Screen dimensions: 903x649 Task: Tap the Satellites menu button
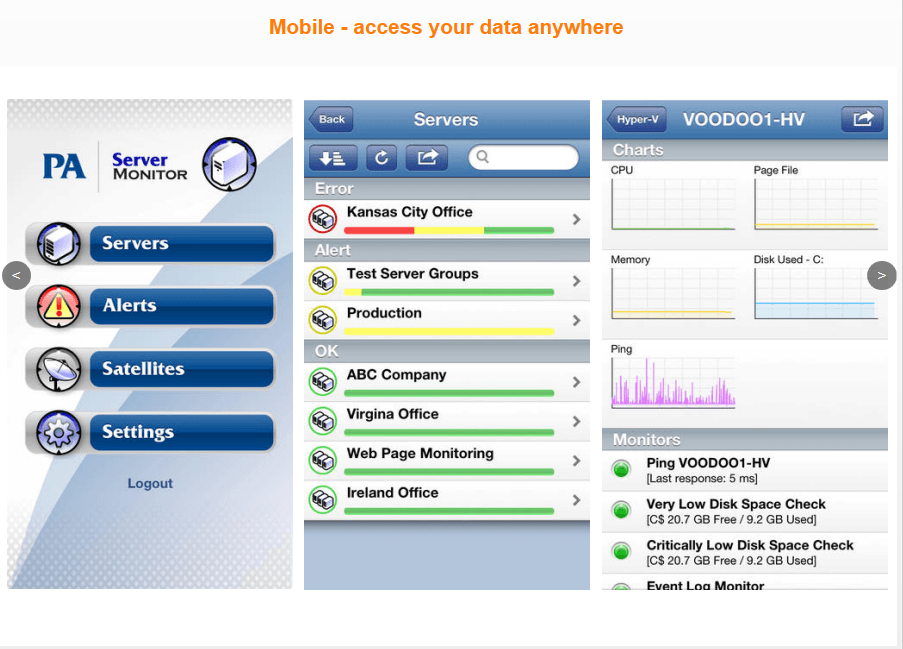point(181,369)
